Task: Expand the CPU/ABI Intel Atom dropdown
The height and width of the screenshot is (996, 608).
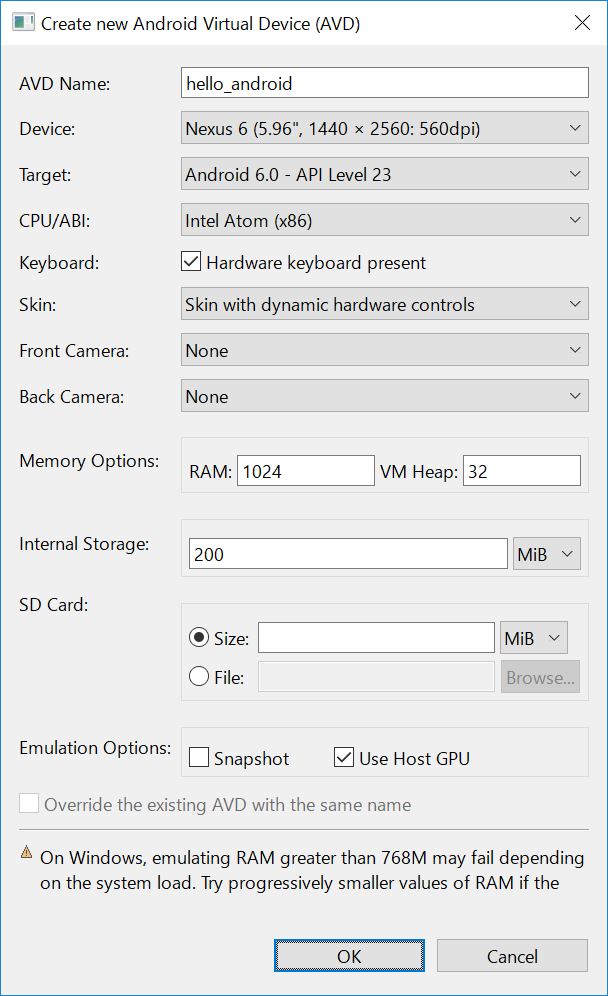Action: 385,220
